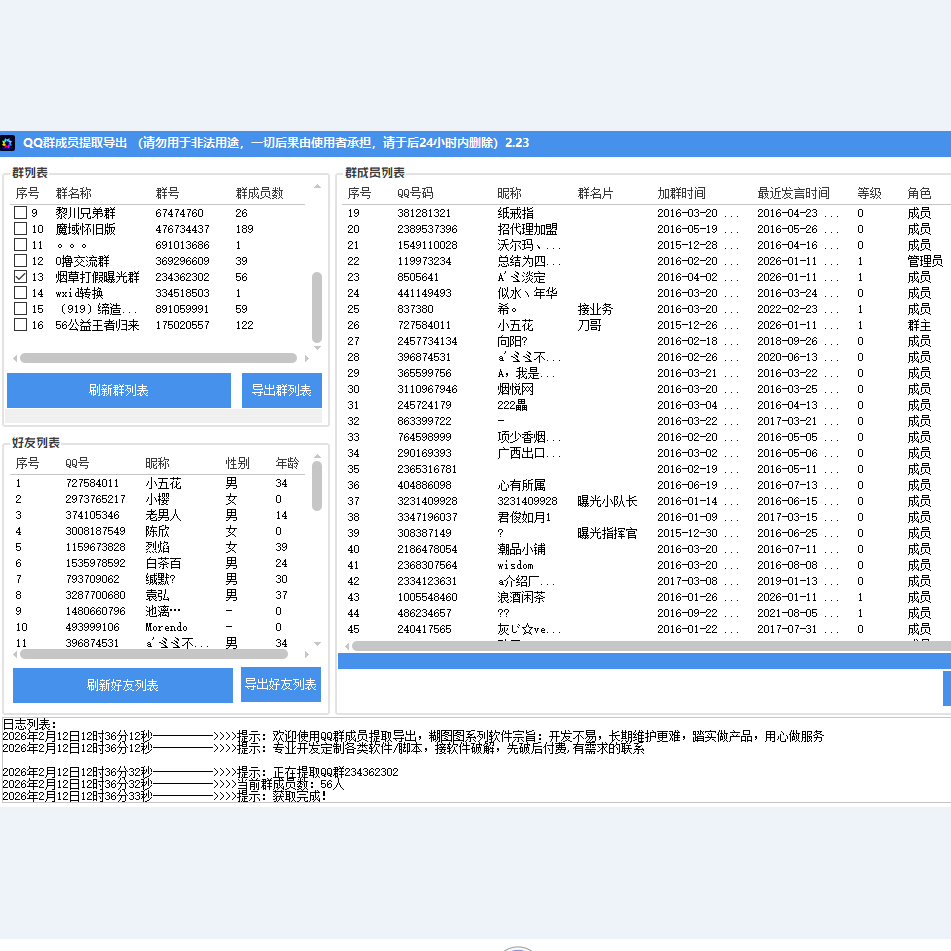
Task: Click the app icon in the title bar
Action: (8, 143)
